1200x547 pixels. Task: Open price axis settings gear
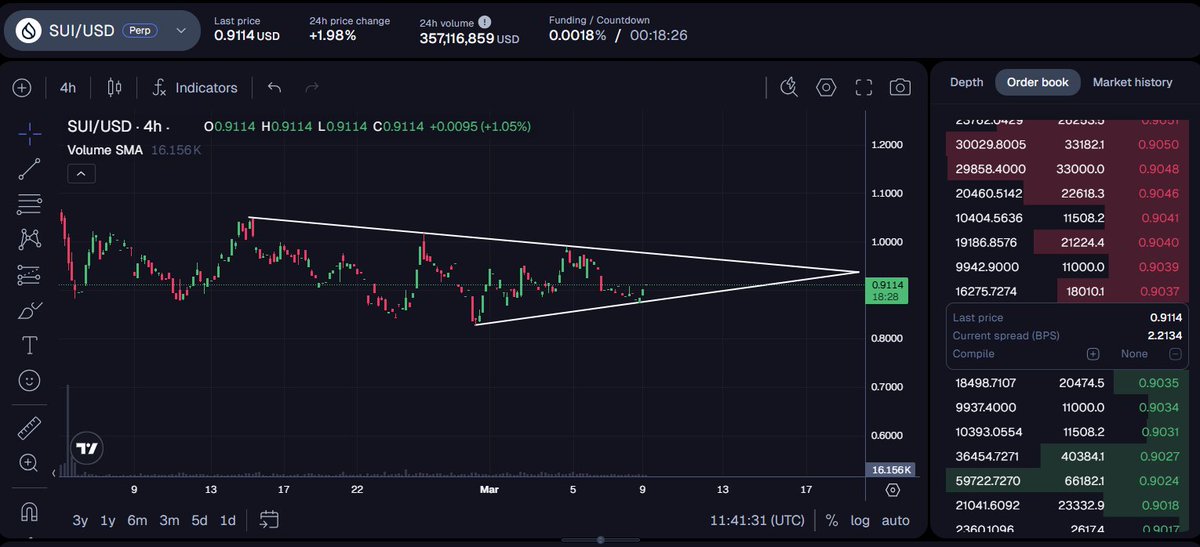pyautogui.click(x=892, y=490)
